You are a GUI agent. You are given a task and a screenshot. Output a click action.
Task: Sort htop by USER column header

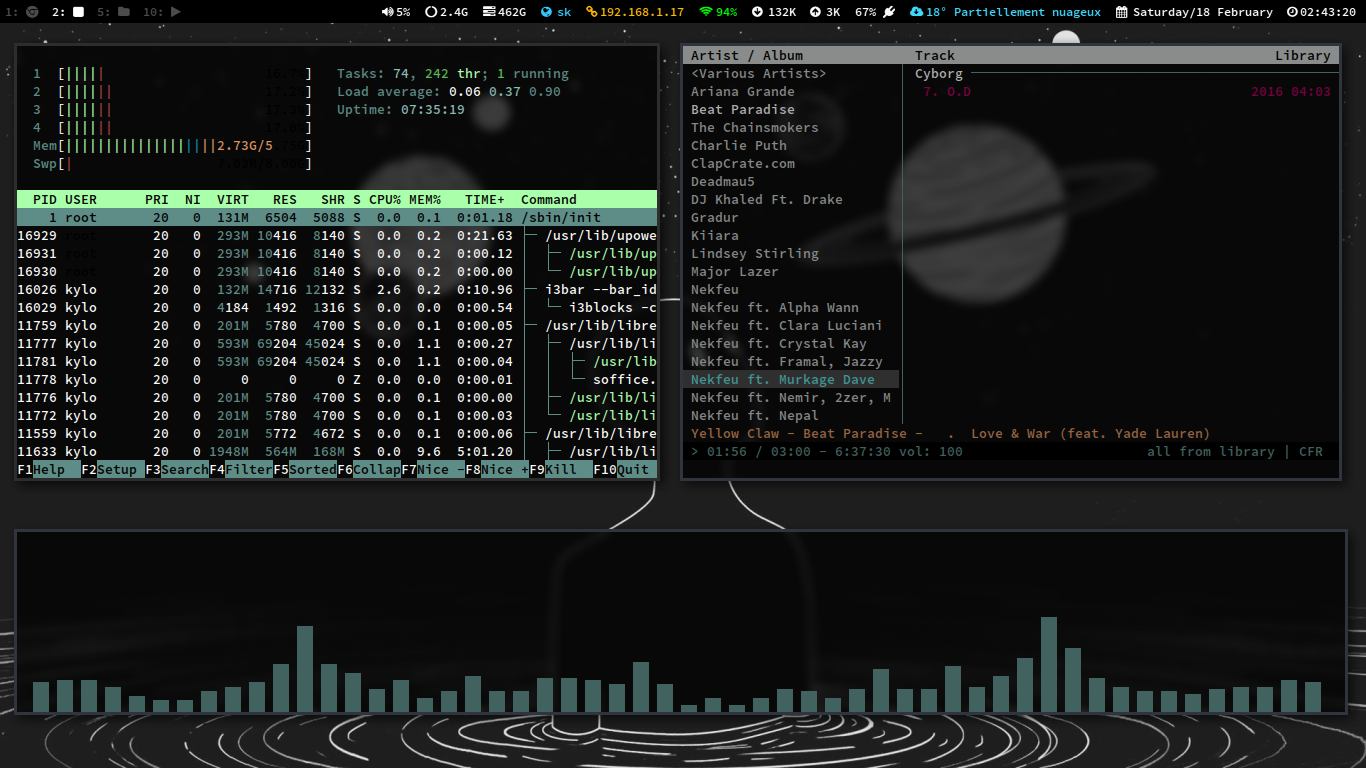point(81,199)
